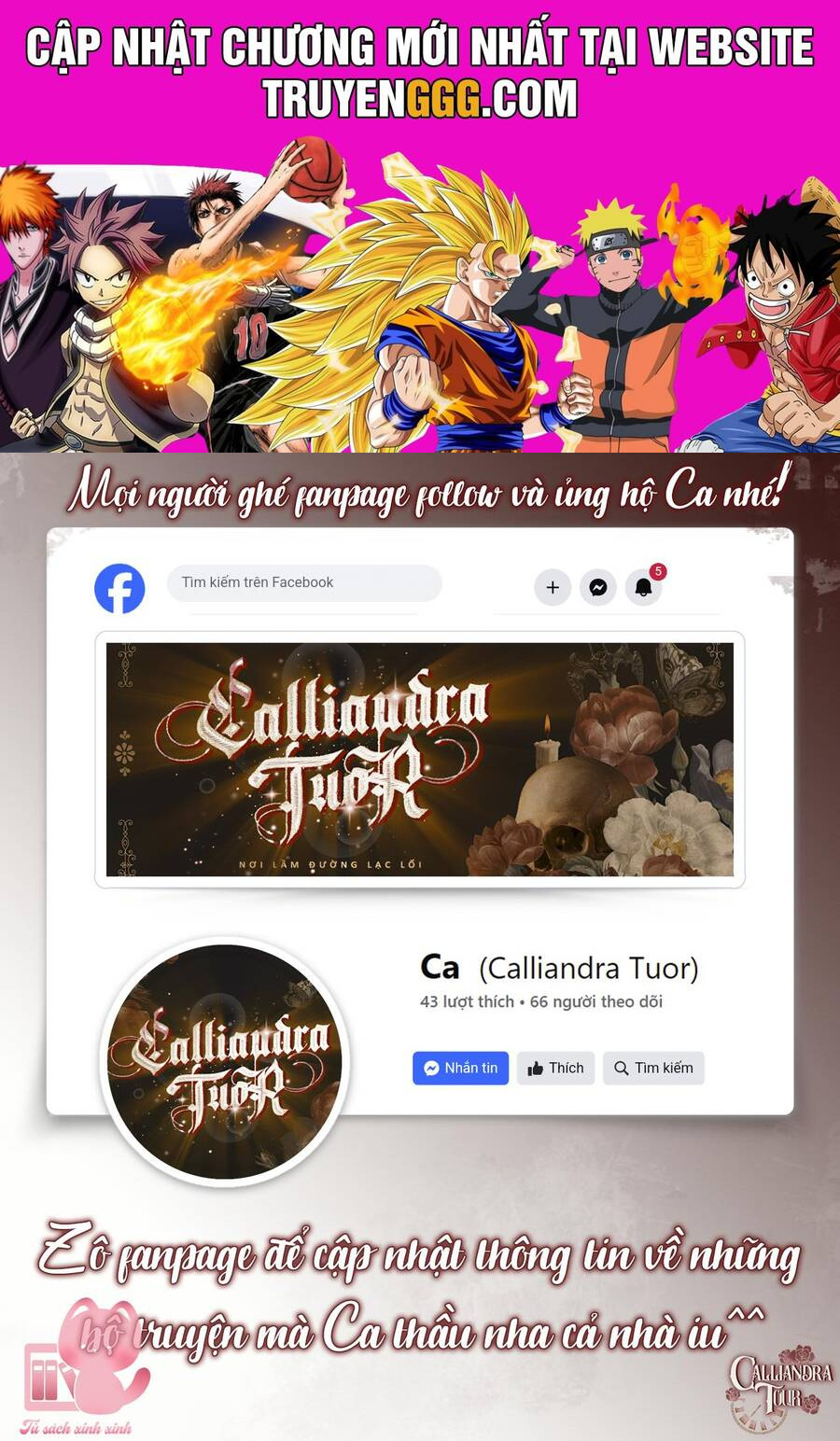Click the red notification badge showing 5
This screenshot has width=840, height=1441.
pos(658,571)
